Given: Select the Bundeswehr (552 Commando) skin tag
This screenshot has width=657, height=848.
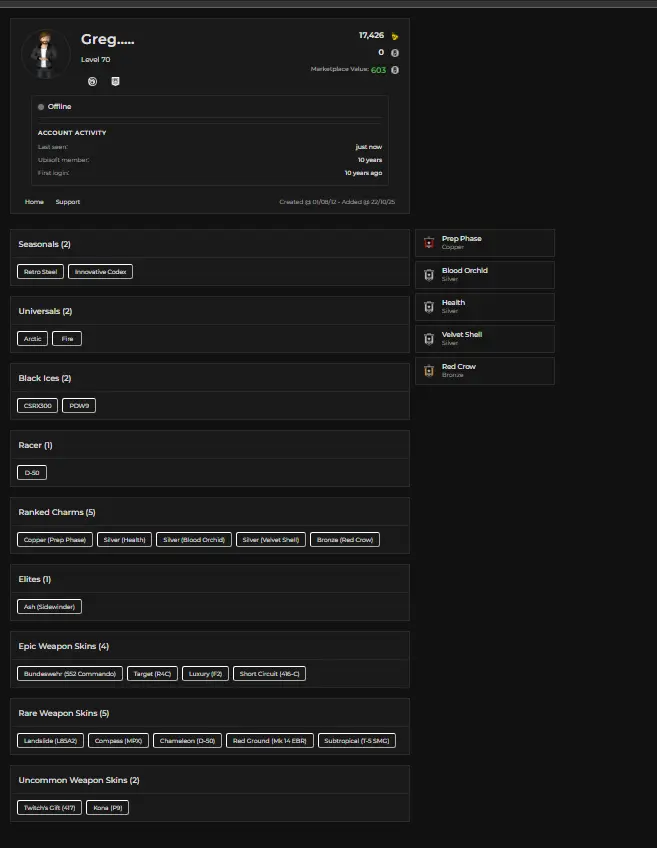Looking at the screenshot, I should [70, 674].
